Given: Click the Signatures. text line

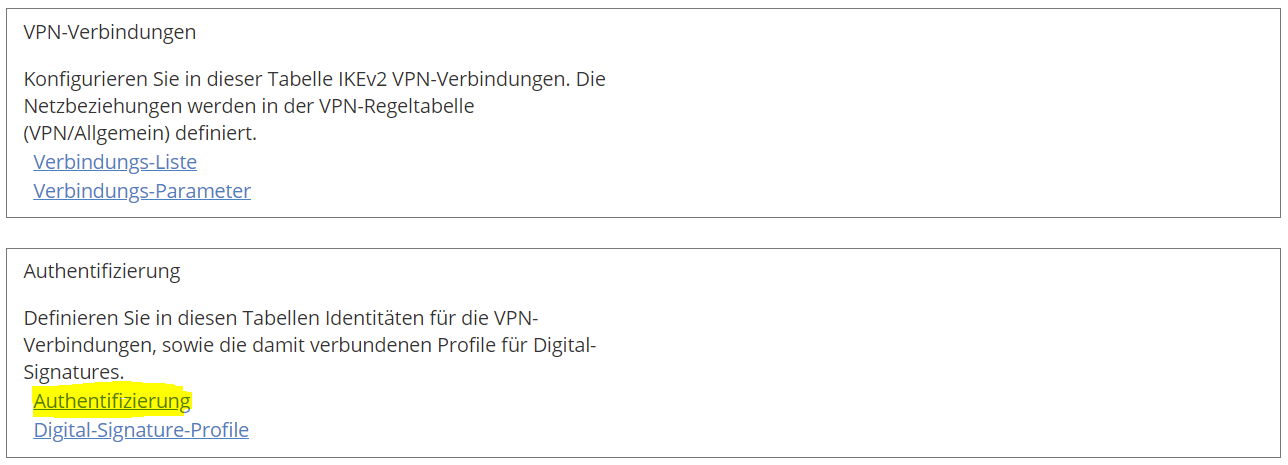Looking at the screenshot, I should pos(73,373).
